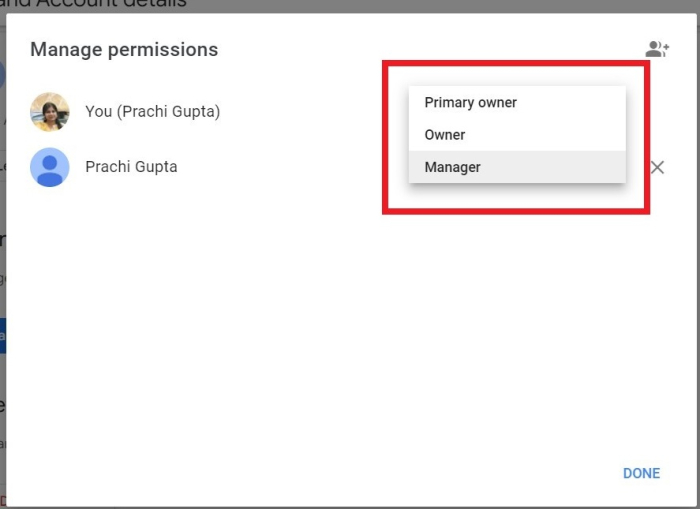700x509 pixels.
Task: Click the add user icon
Action: [657, 49]
